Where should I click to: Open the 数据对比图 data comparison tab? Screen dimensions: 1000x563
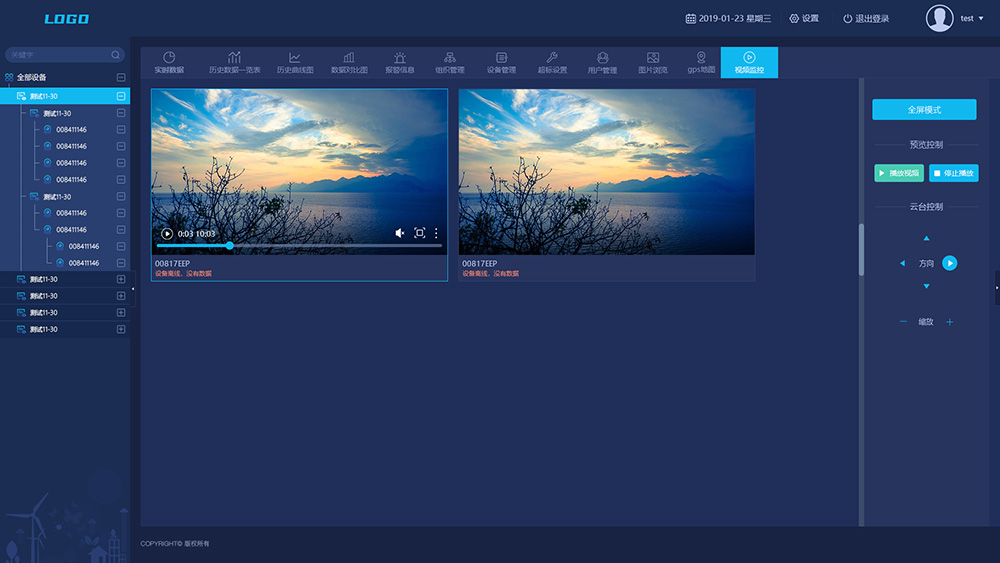pyautogui.click(x=349, y=62)
